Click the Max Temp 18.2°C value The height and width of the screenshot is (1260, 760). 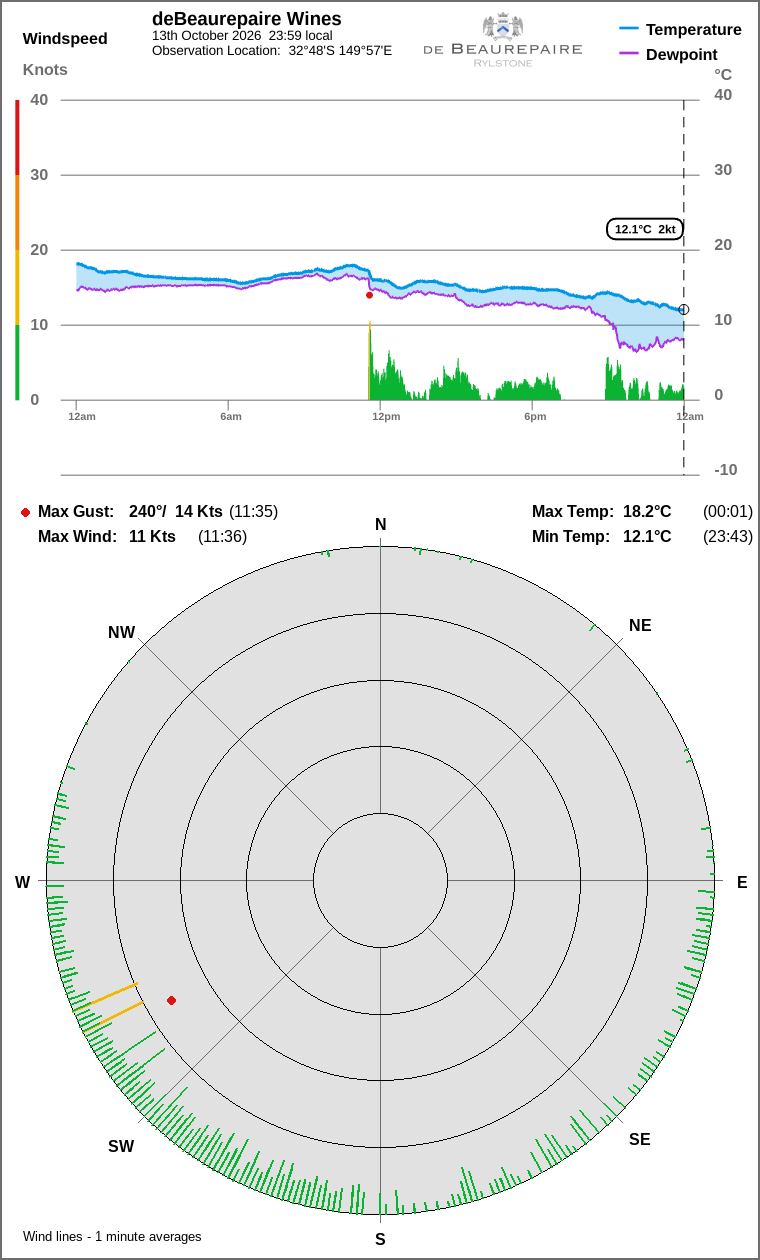point(647,512)
